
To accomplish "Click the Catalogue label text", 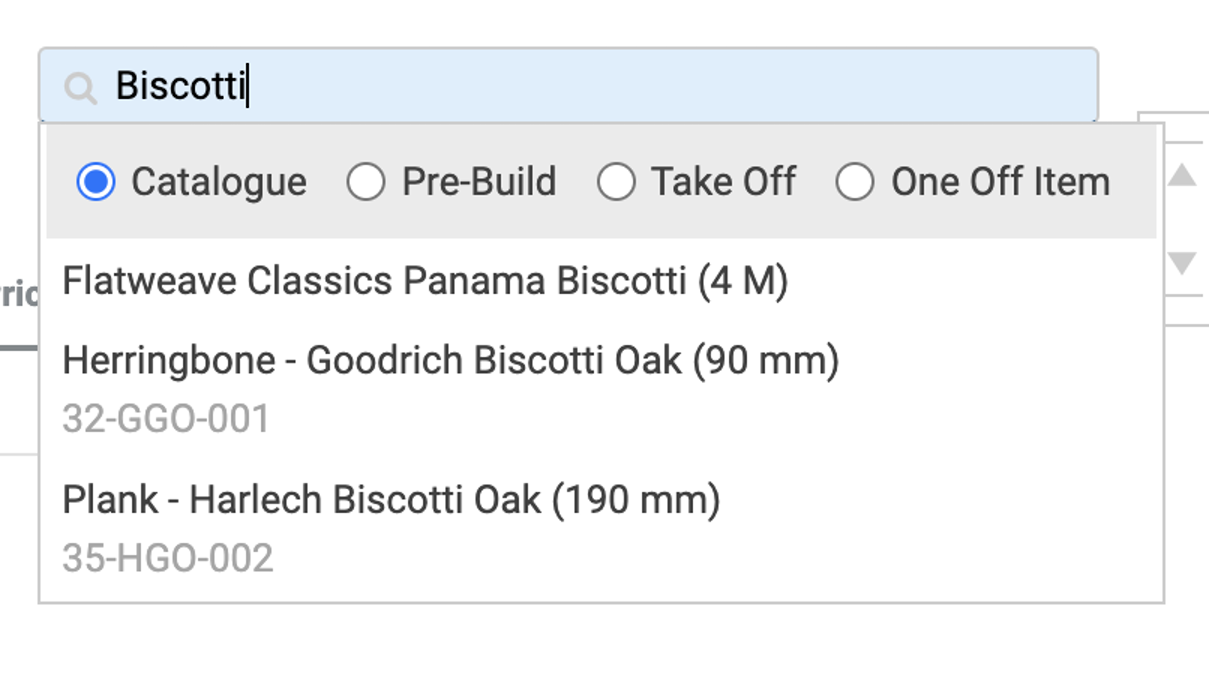I will (x=219, y=182).
